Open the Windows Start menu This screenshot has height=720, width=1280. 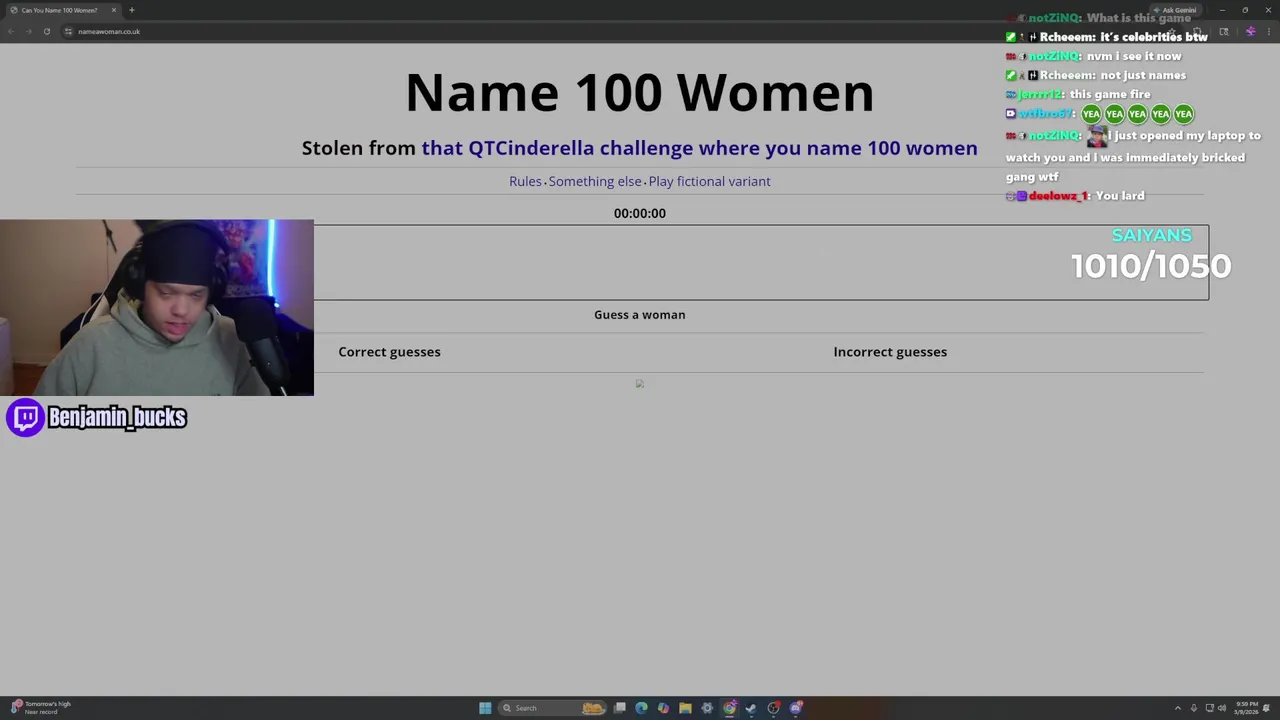tap(485, 708)
